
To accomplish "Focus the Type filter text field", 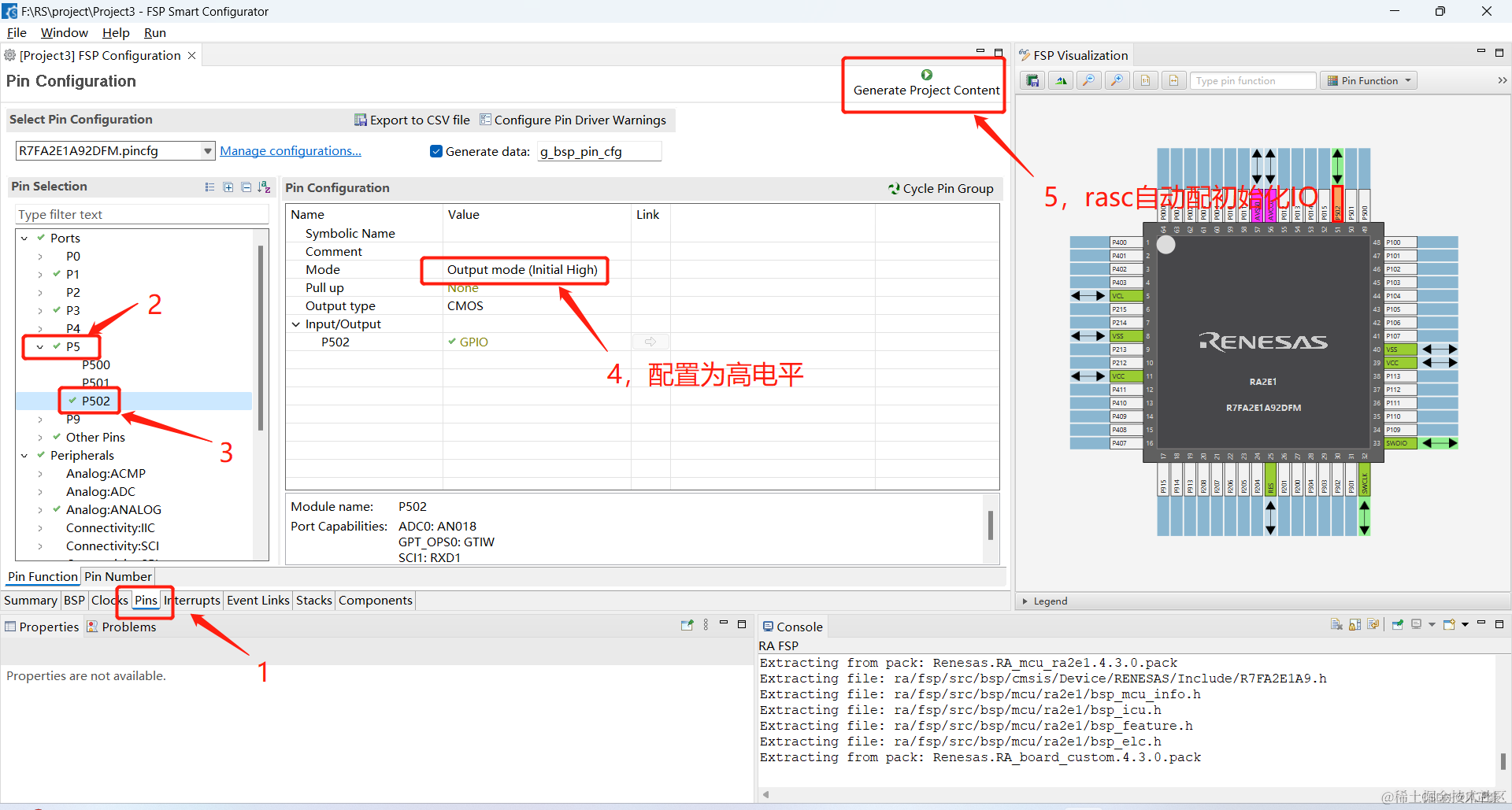I will [x=142, y=214].
